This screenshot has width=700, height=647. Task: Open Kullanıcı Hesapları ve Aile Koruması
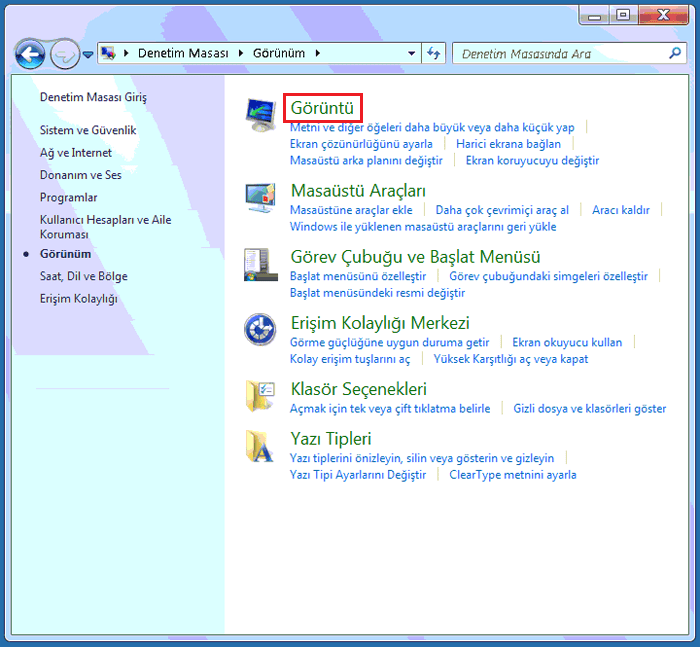click(105, 227)
